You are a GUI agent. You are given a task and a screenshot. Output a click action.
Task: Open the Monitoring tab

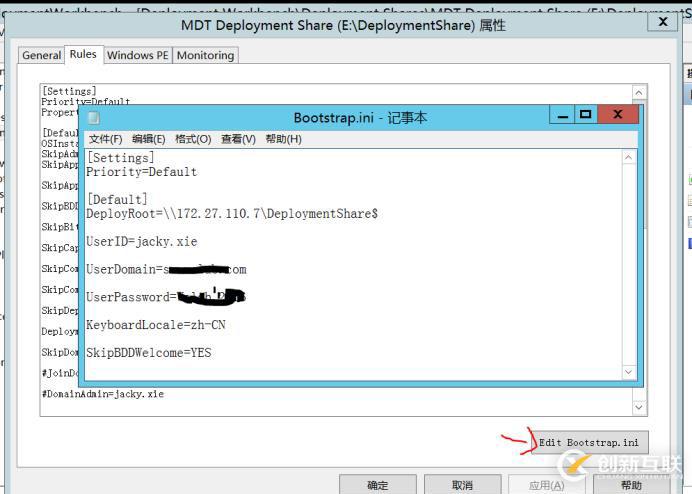(x=205, y=55)
